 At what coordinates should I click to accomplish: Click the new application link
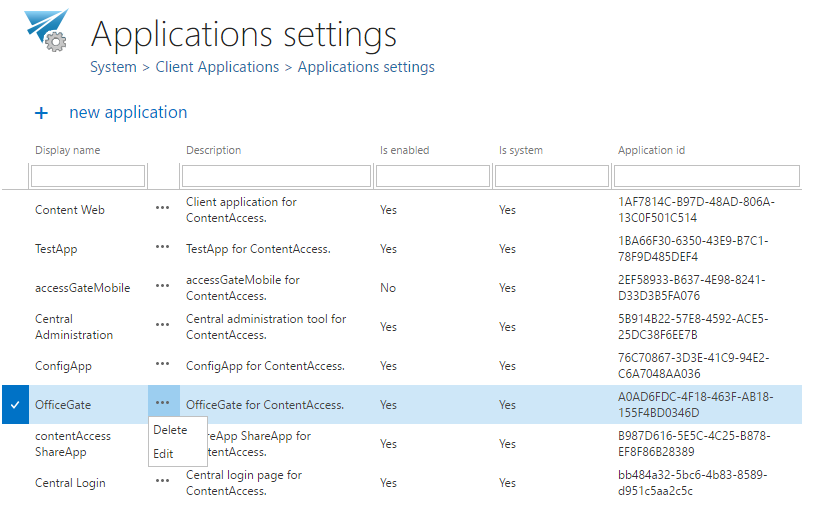(128, 113)
